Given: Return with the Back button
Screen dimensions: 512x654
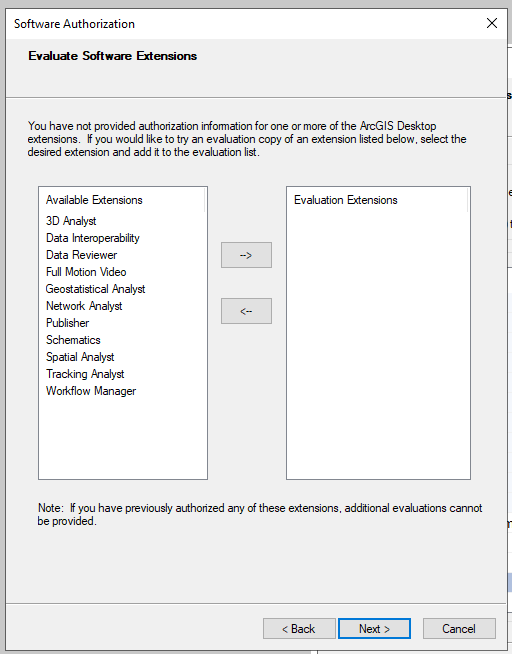Looking at the screenshot, I should point(299,629).
